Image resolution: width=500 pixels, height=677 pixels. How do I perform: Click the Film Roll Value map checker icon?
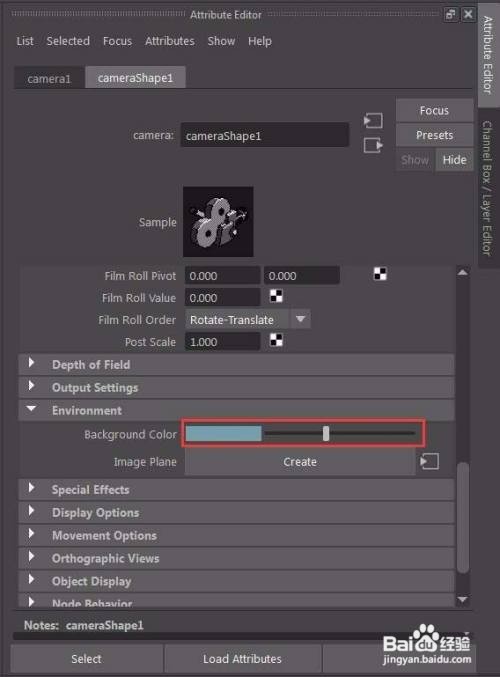pos(276,296)
